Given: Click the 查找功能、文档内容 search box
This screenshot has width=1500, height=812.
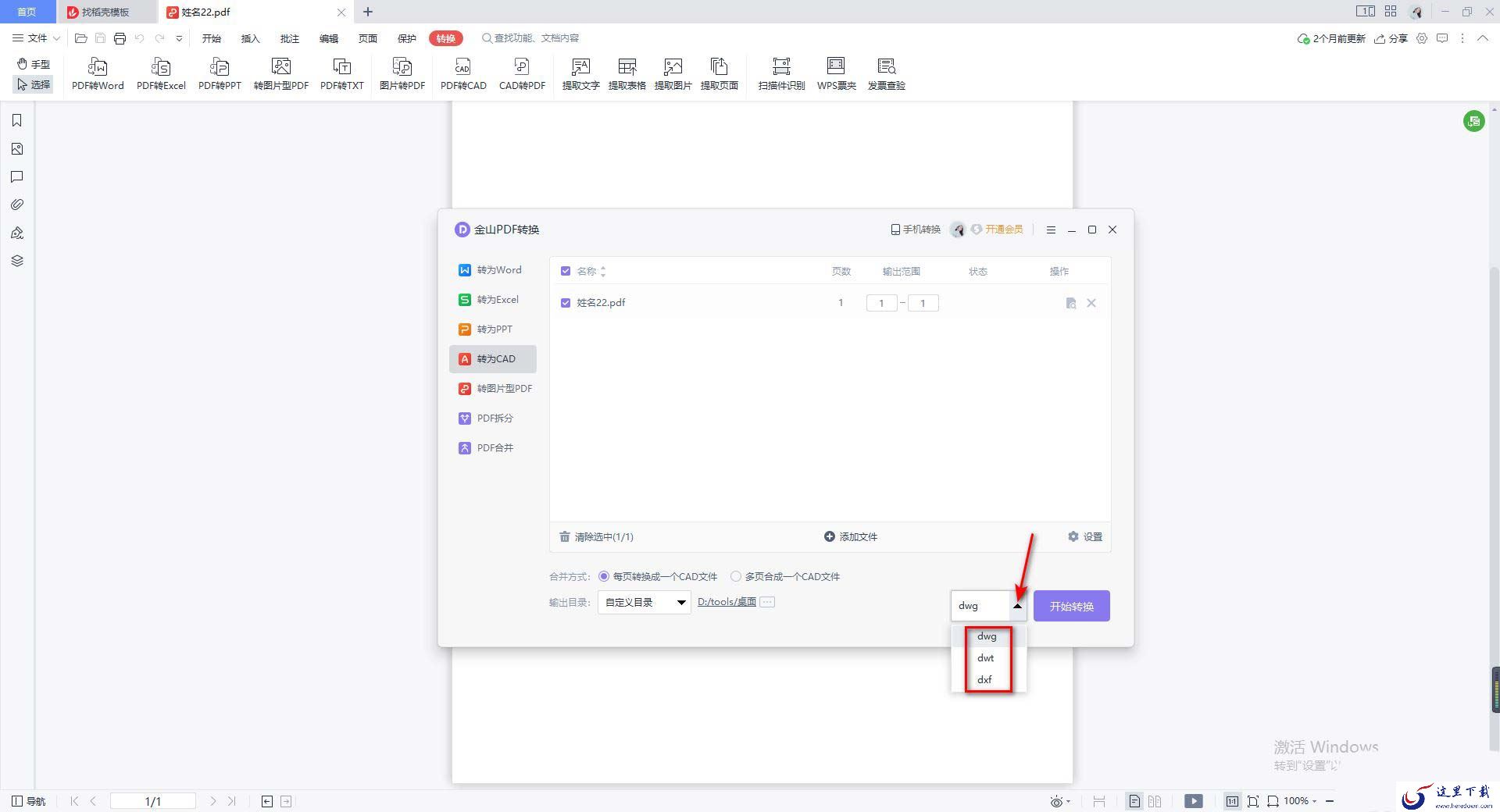Looking at the screenshot, I should [x=530, y=38].
